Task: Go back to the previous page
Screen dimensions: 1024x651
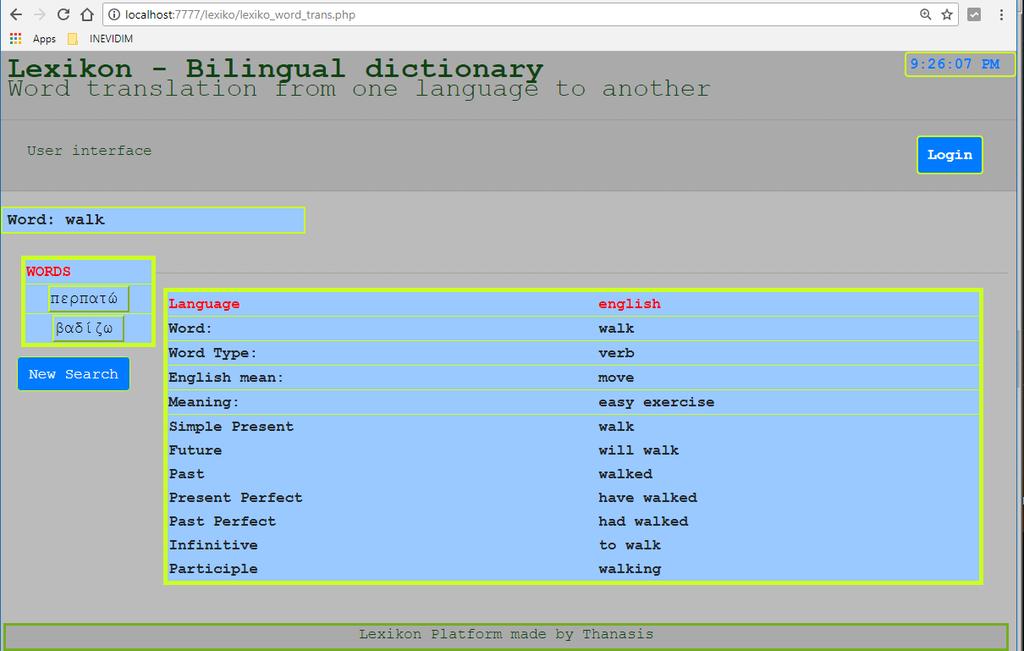Action: pyautogui.click(x=16, y=14)
